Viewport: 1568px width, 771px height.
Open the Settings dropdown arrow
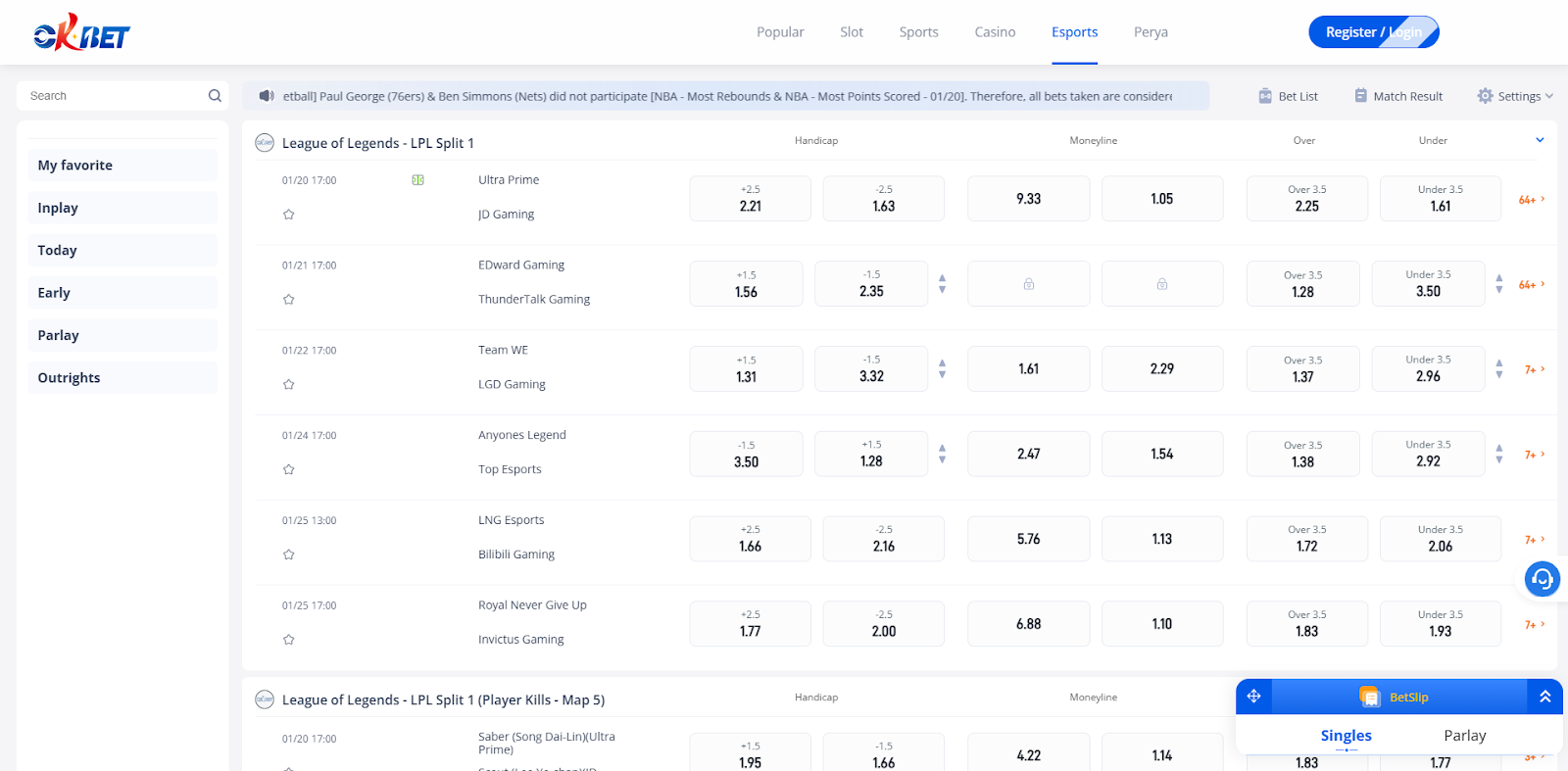1549,96
